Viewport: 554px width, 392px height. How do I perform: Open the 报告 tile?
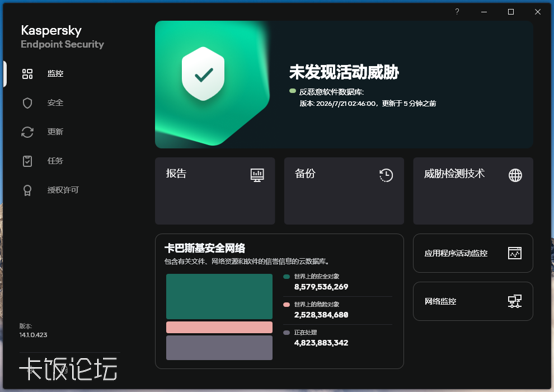point(215,191)
